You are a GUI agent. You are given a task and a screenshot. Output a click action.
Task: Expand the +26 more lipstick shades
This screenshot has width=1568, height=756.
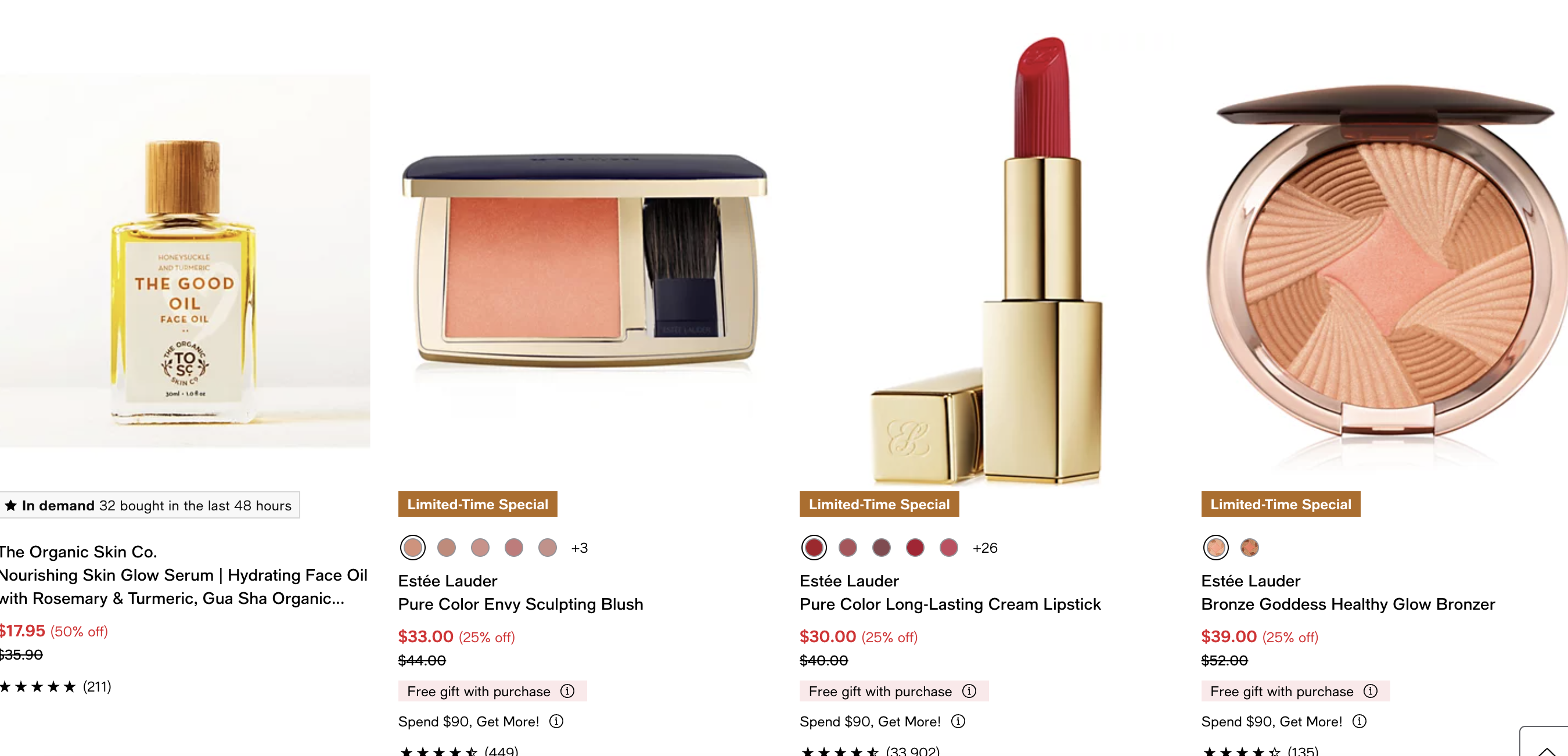pos(985,548)
